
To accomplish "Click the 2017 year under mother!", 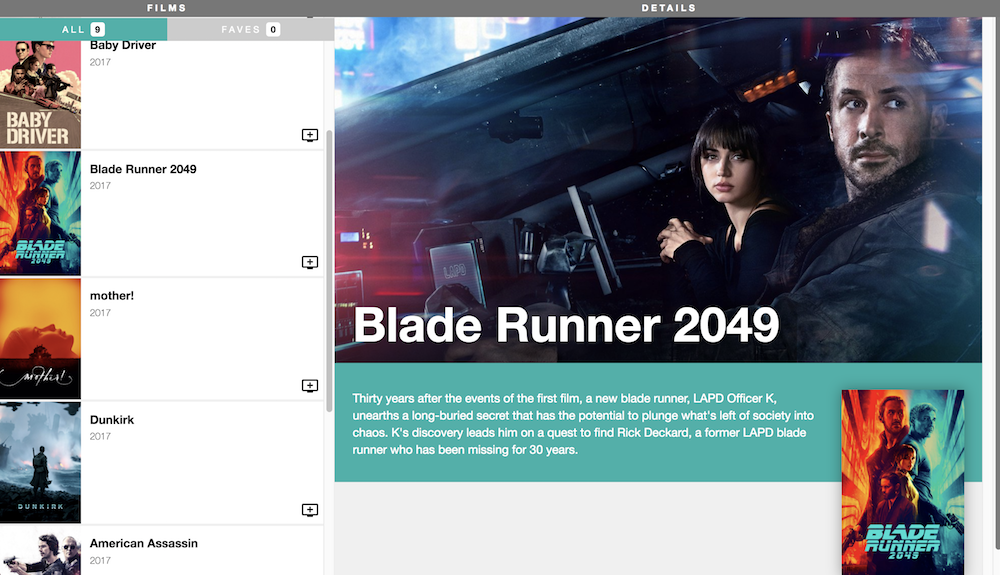I will pyautogui.click(x=100, y=313).
